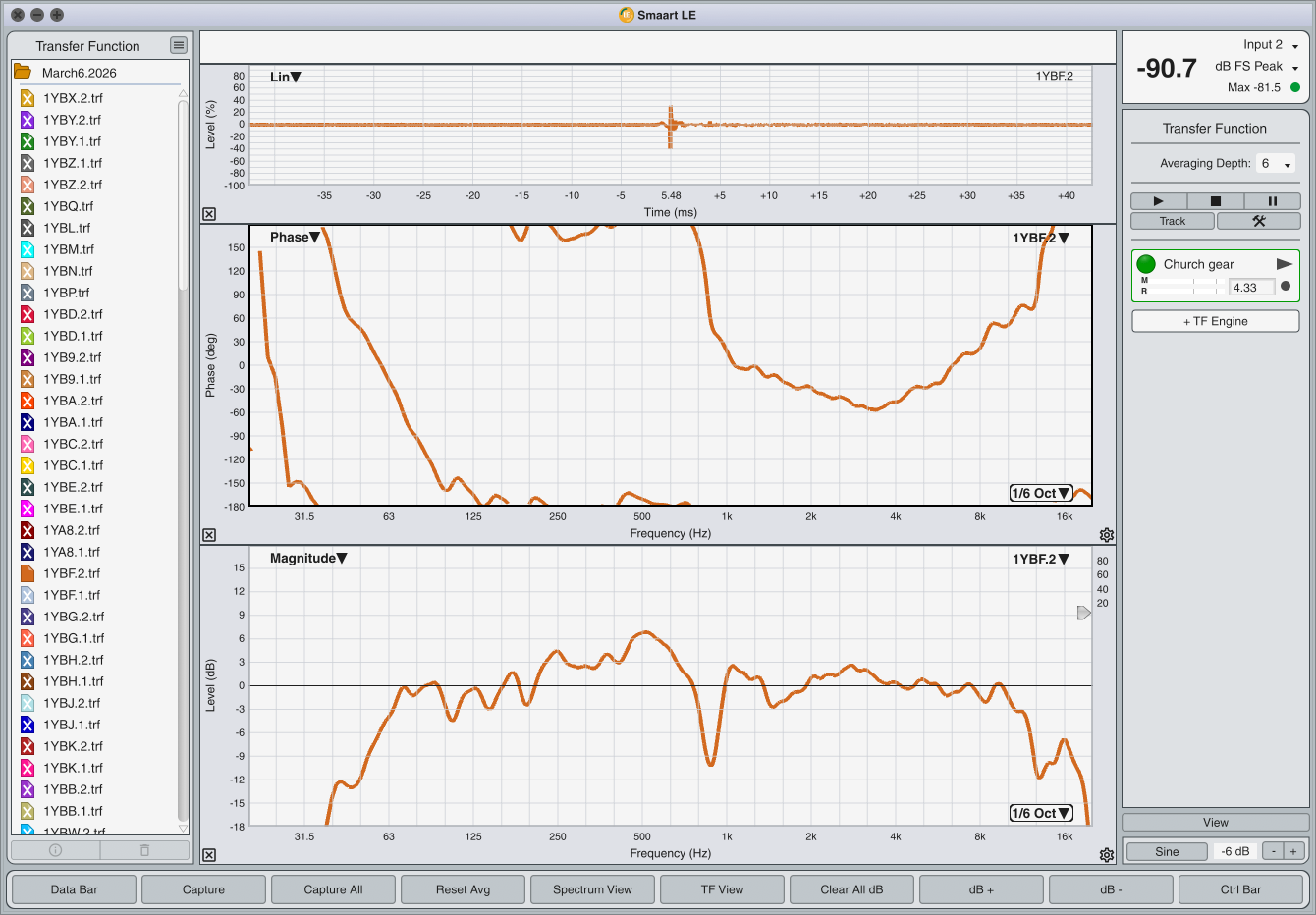Select the 1YBJ.1.trf trace icon
The height and width of the screenshot is (915, 1316).
click(x=27, y=725)
